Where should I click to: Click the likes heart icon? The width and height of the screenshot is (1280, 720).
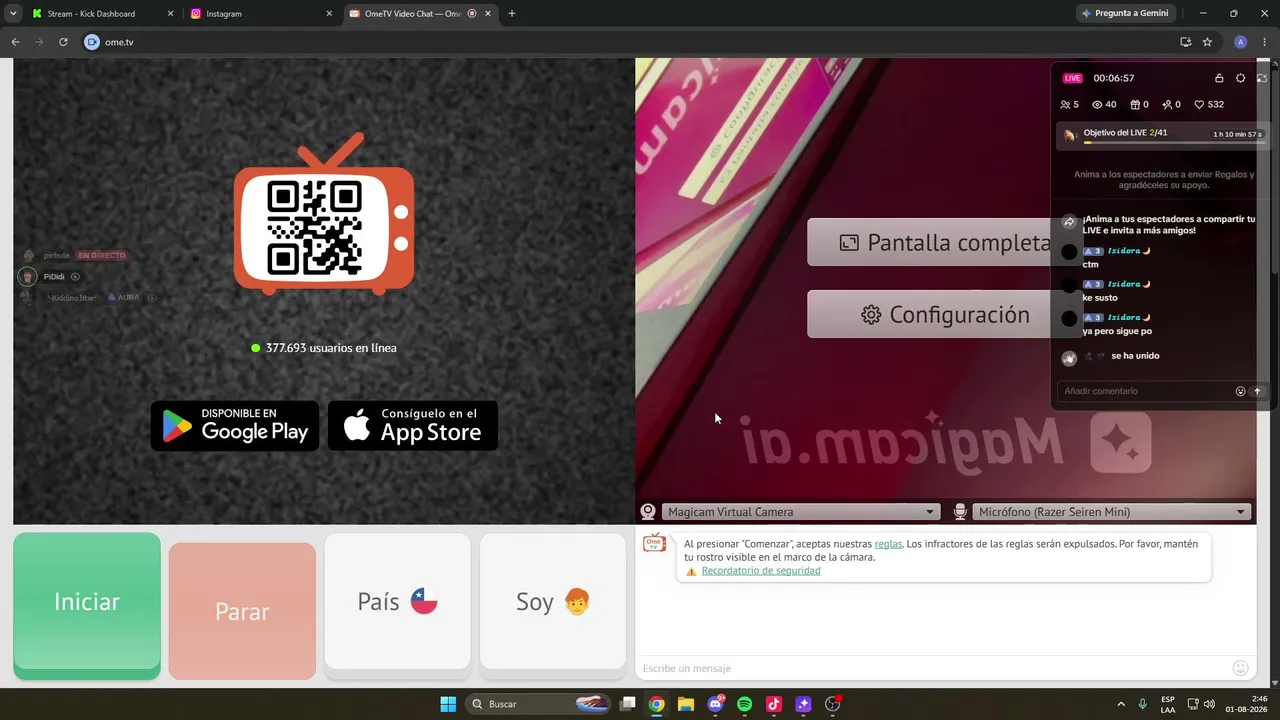pyautogui.click(x=1200, y=104)
